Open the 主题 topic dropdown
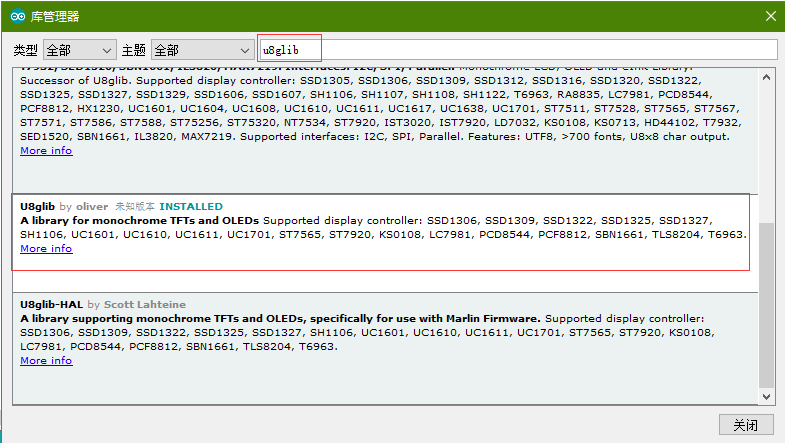785x443 pixels. pos(202,50)
